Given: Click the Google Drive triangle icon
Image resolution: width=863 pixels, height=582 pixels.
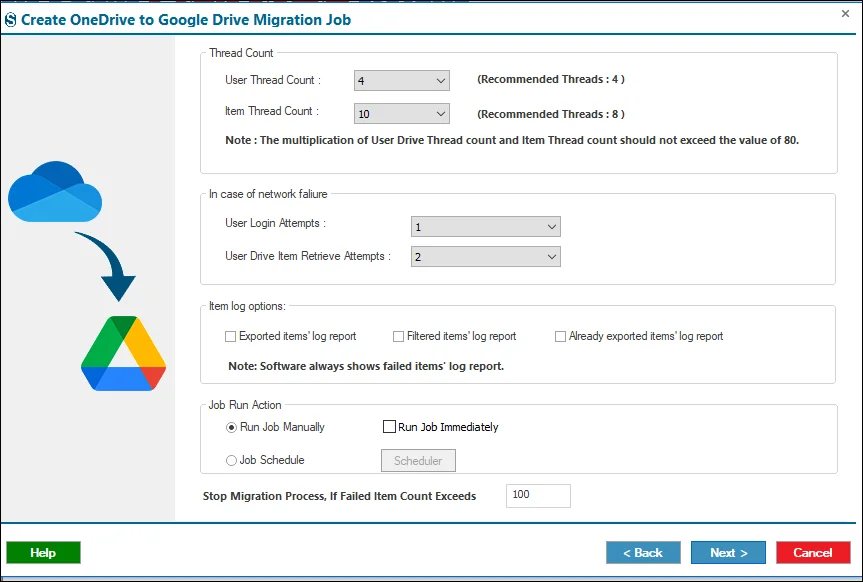Looking at the screenshot, I should coord(123,353).
